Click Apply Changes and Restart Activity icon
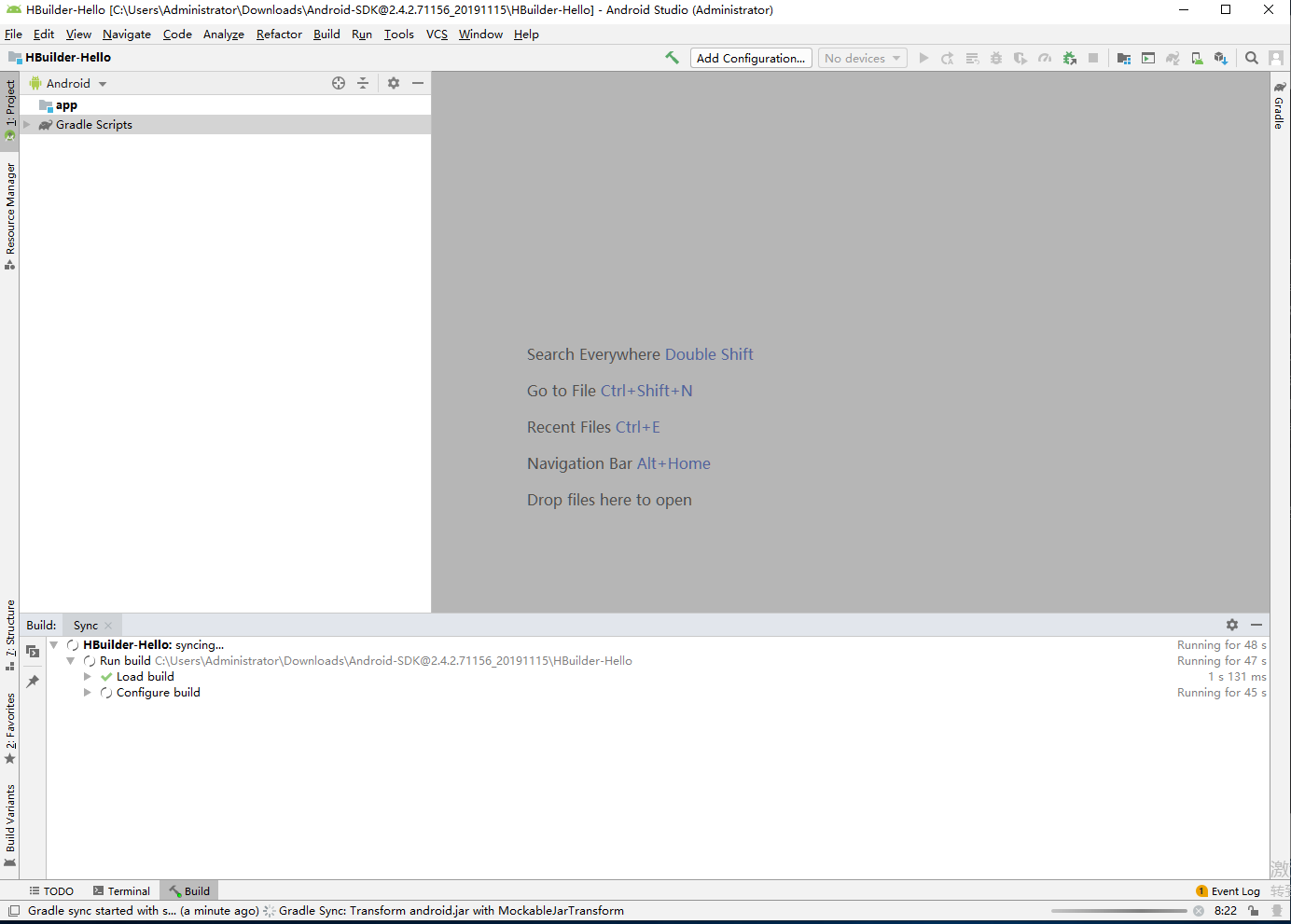Screen dimensions: 1291x924 point(948,58)
